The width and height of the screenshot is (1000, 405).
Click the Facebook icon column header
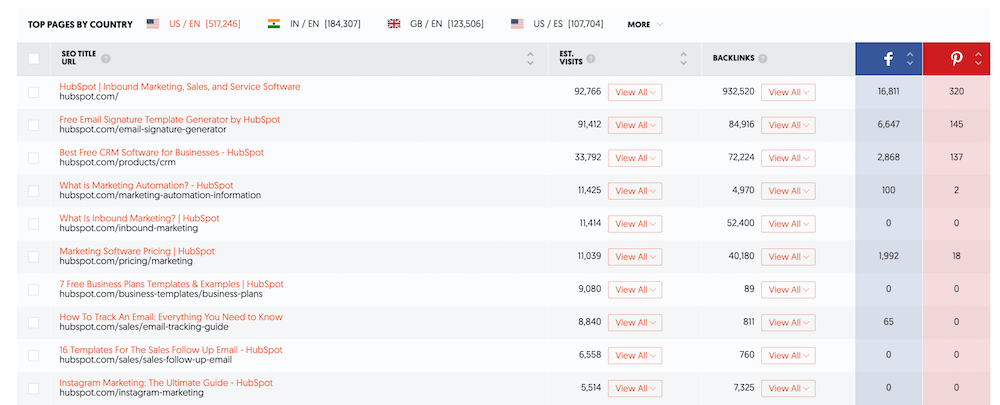[x=888, y=59]
